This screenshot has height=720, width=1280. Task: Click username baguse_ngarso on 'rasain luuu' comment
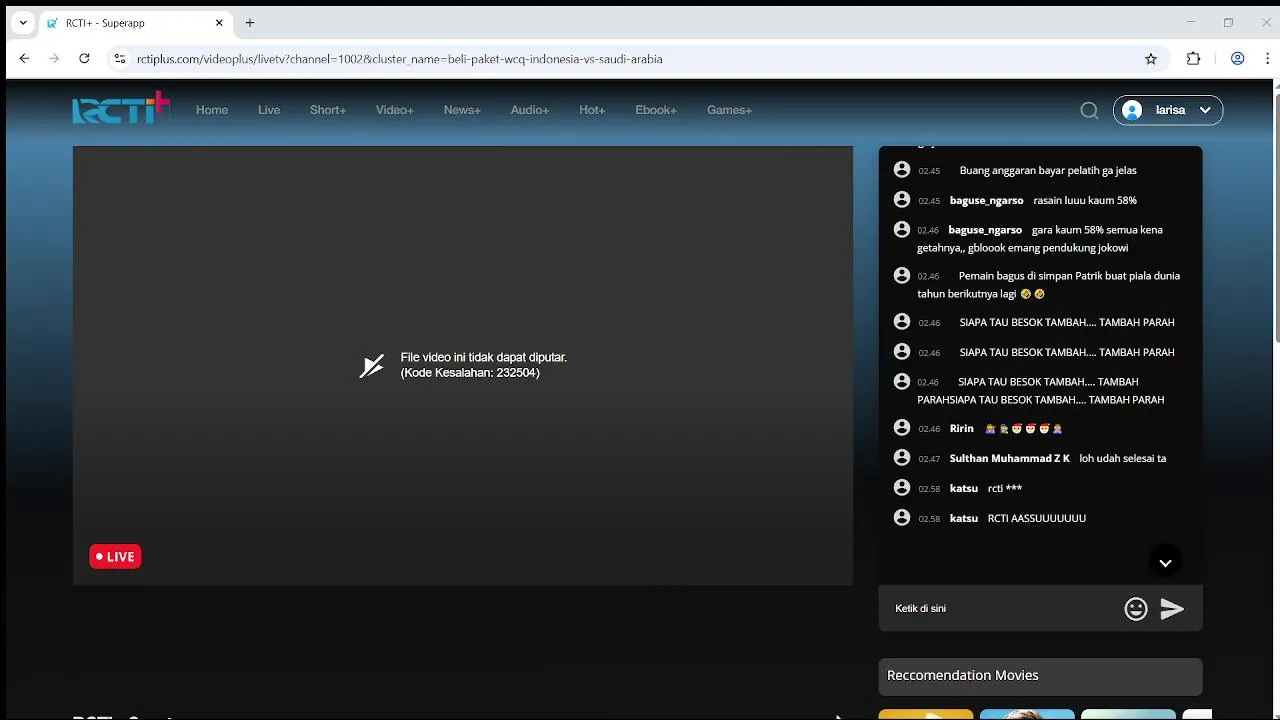pyautogui.click(x=986, y=200)
